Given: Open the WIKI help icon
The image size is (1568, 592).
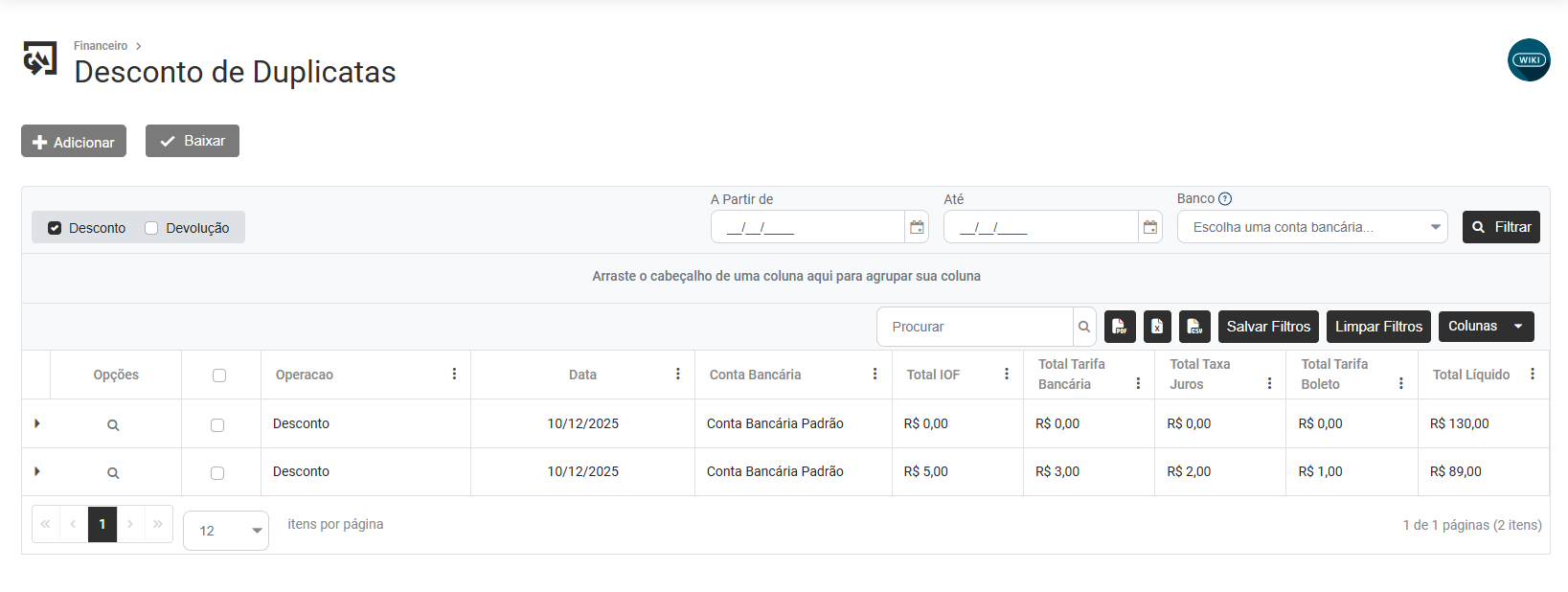Looking at the screenshot, I should 1528,59.
